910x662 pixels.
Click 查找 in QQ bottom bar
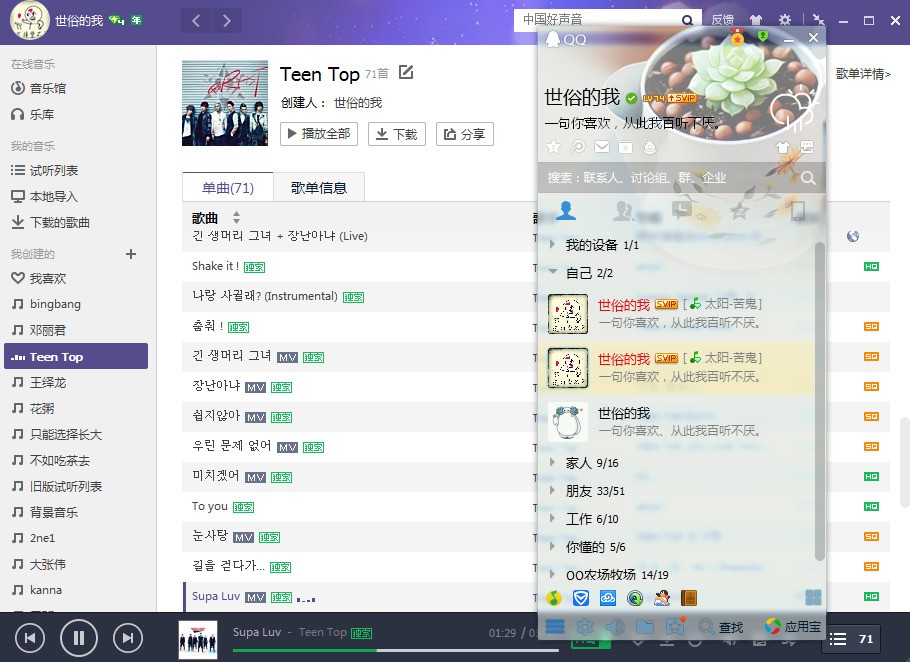coord(721,627)
